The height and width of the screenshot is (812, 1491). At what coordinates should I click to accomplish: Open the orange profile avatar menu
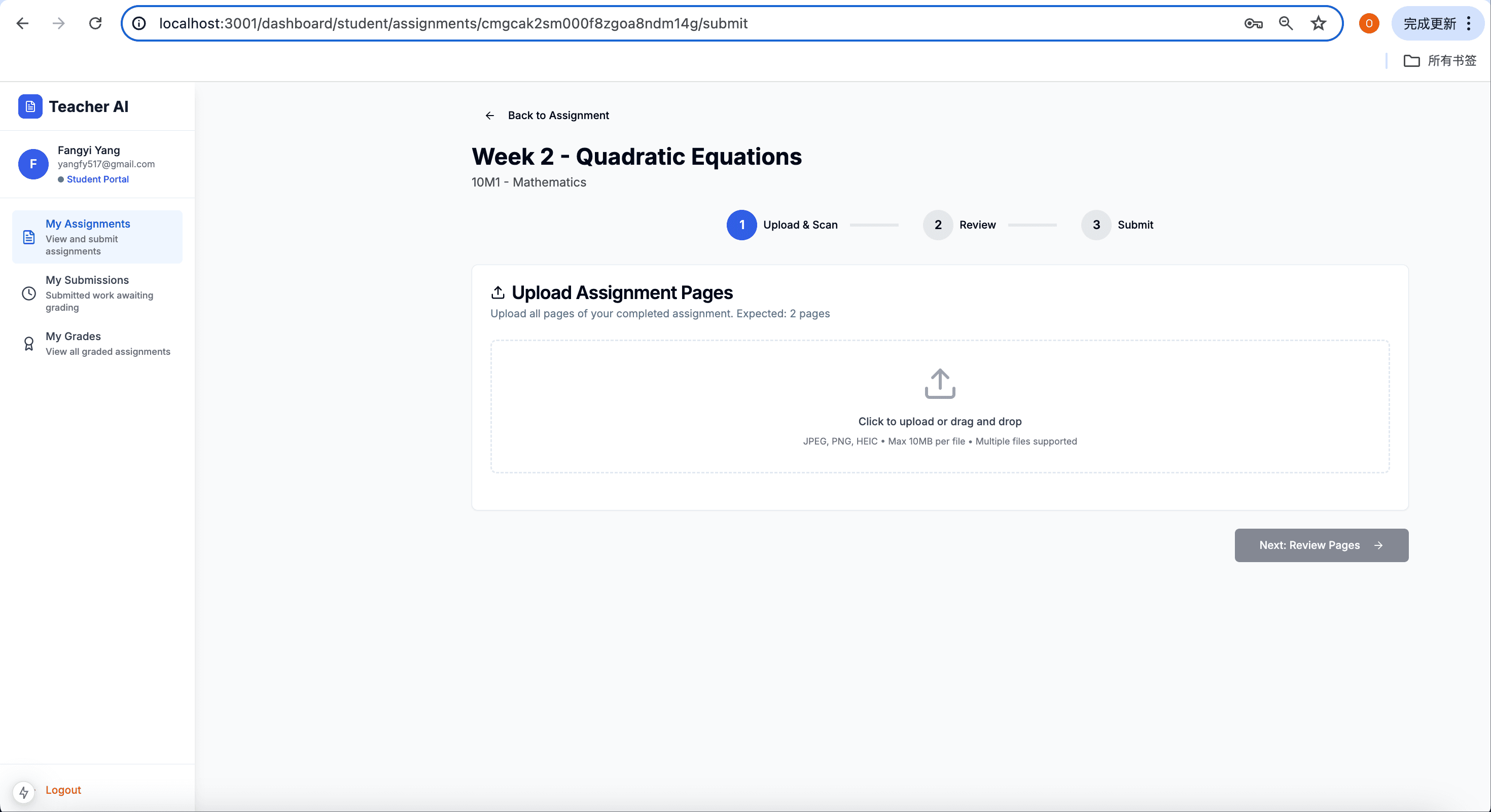click(1369, 24)
